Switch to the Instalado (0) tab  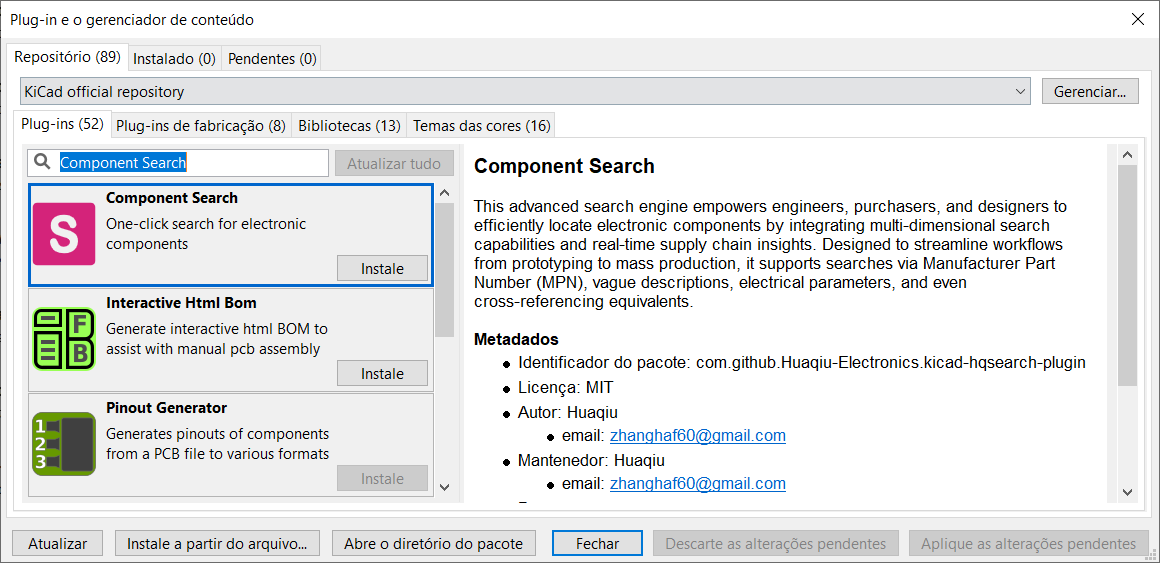pos(175,59)
